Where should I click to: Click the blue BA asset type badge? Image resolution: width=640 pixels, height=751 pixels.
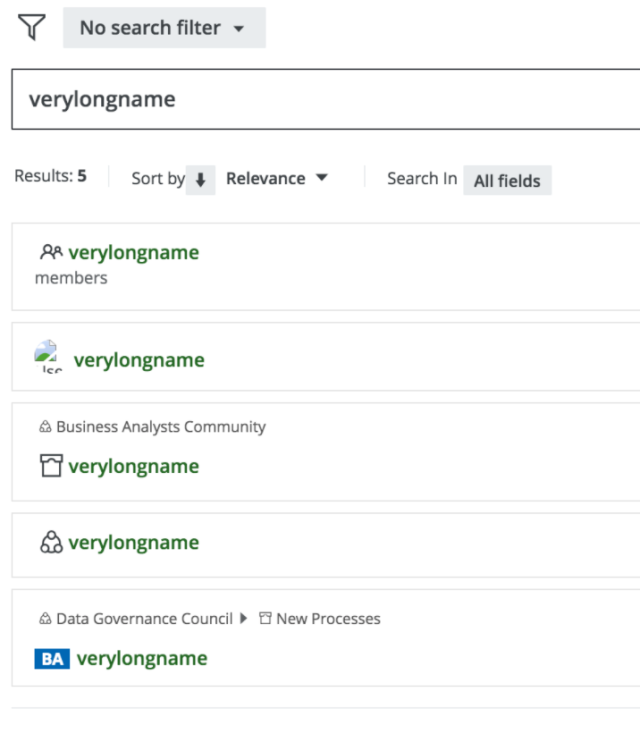point(52,659)
